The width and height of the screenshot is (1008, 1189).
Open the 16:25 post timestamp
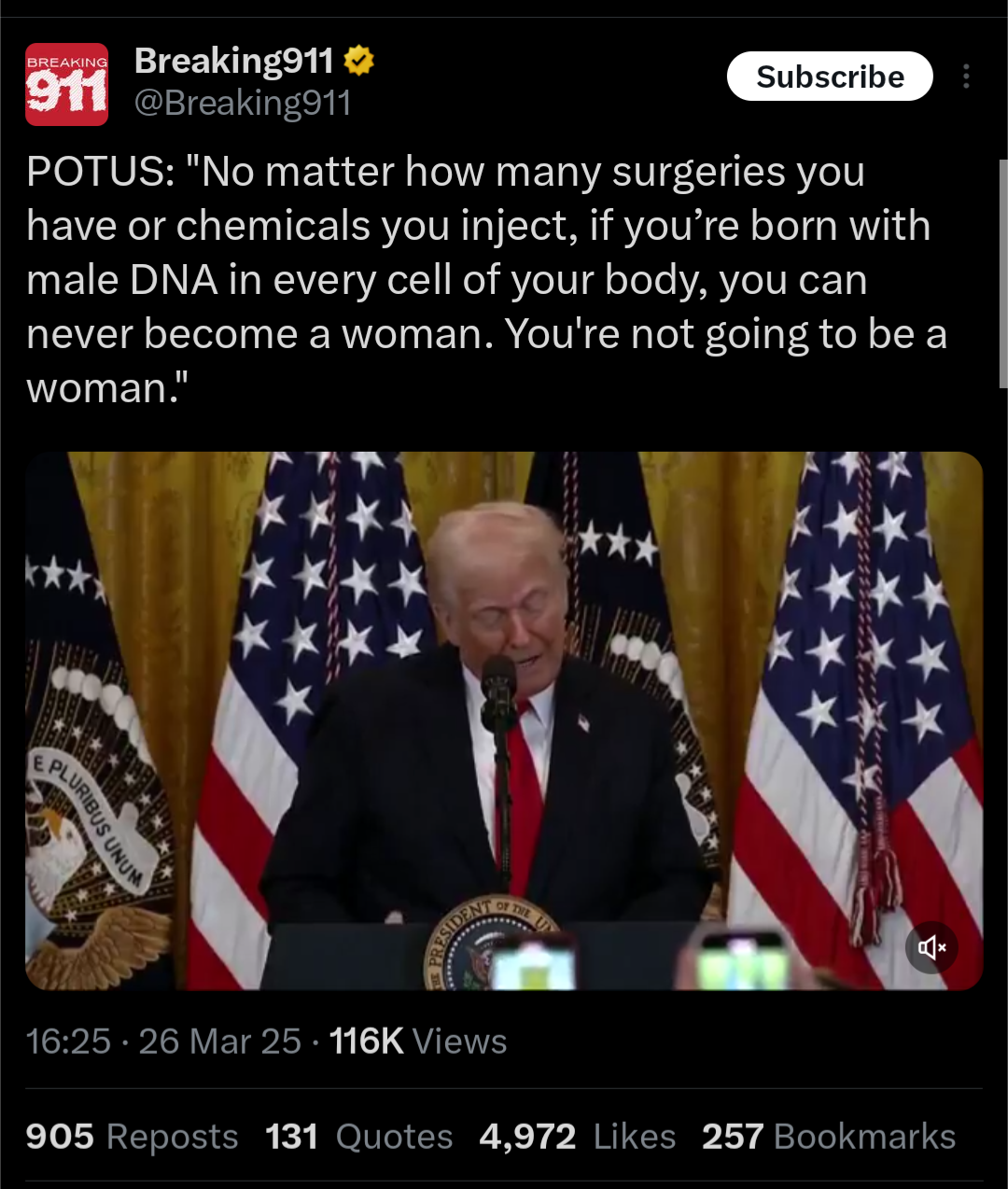click(68, 1041)
